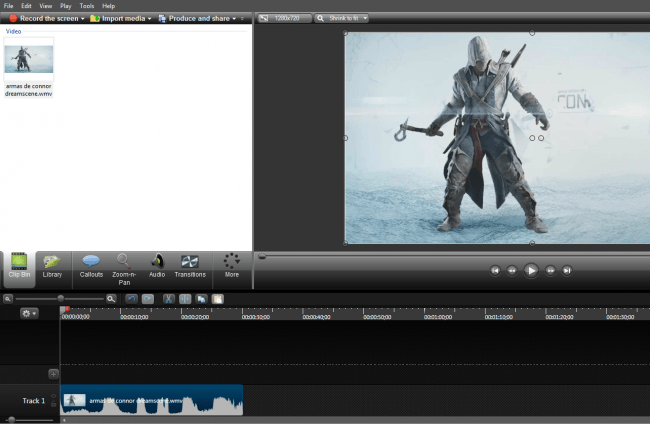Click the video preview canvas image
This screenshot has height=424, width=650.
click(497, 138)
